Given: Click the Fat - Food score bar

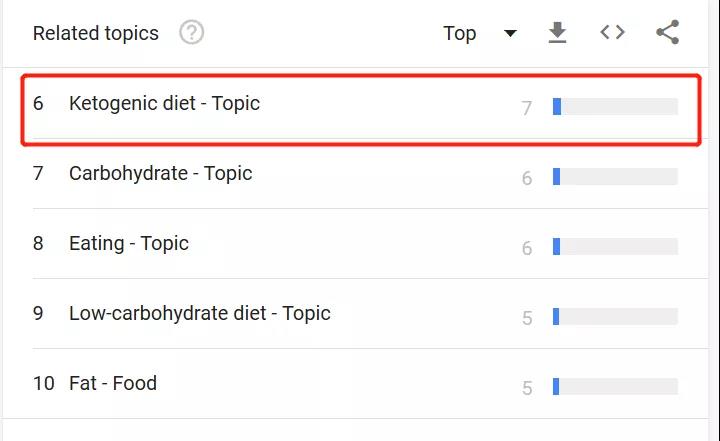Looking at the screenshot, I should pos(615,387).
